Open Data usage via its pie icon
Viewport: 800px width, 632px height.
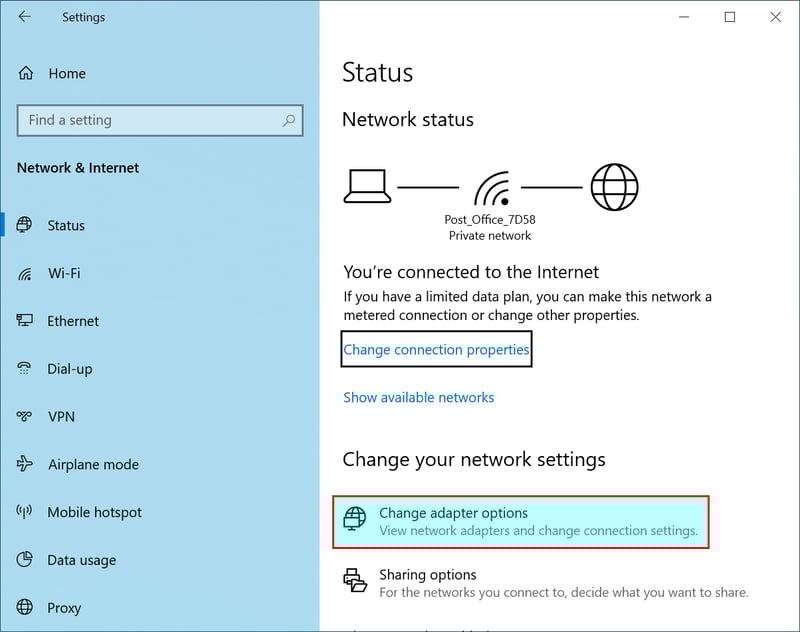point(24,559)
